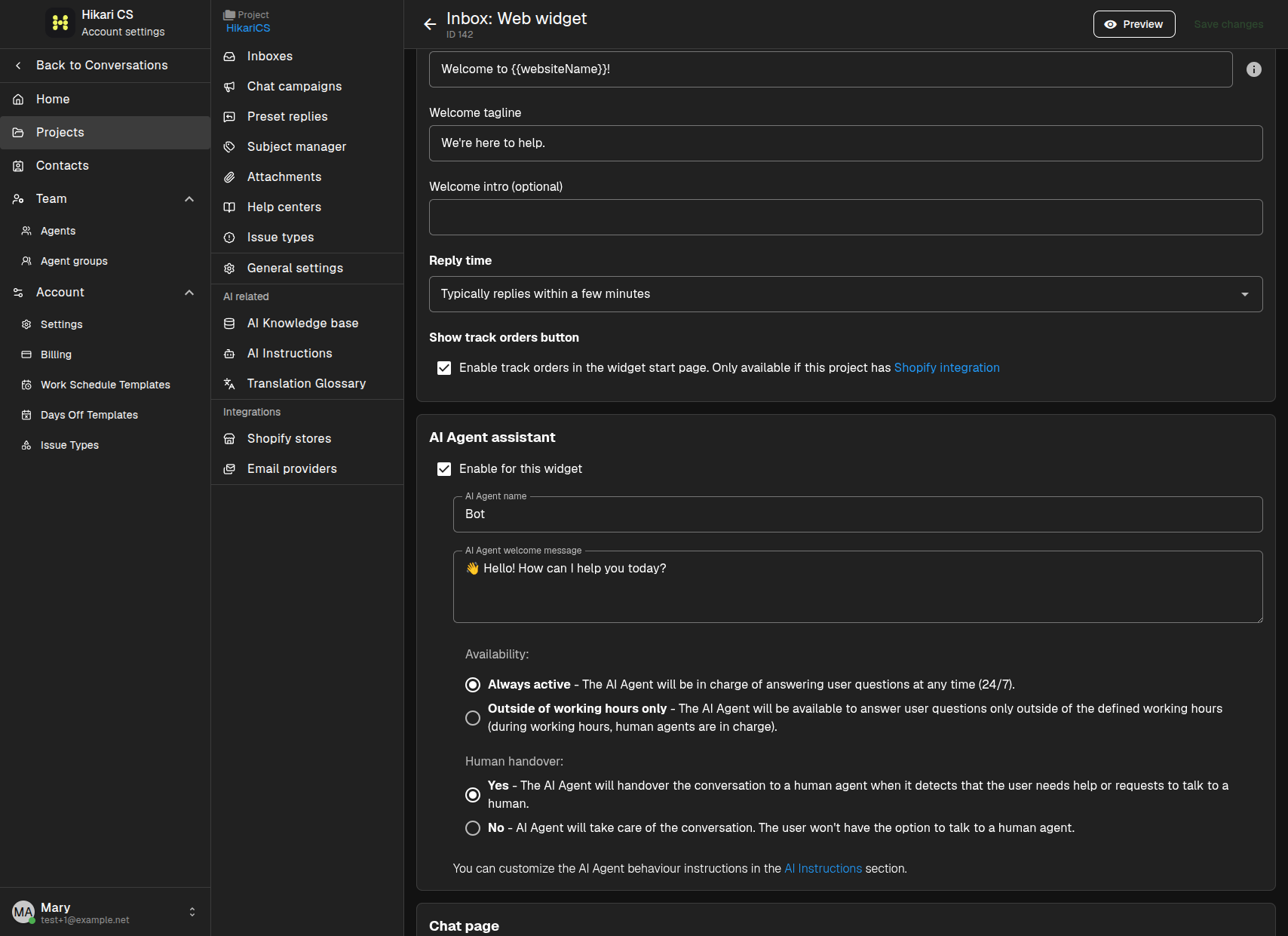Go back using the header arrow icon
Image resolution: width=1288 pixels, height=936 pixels.
430,24
